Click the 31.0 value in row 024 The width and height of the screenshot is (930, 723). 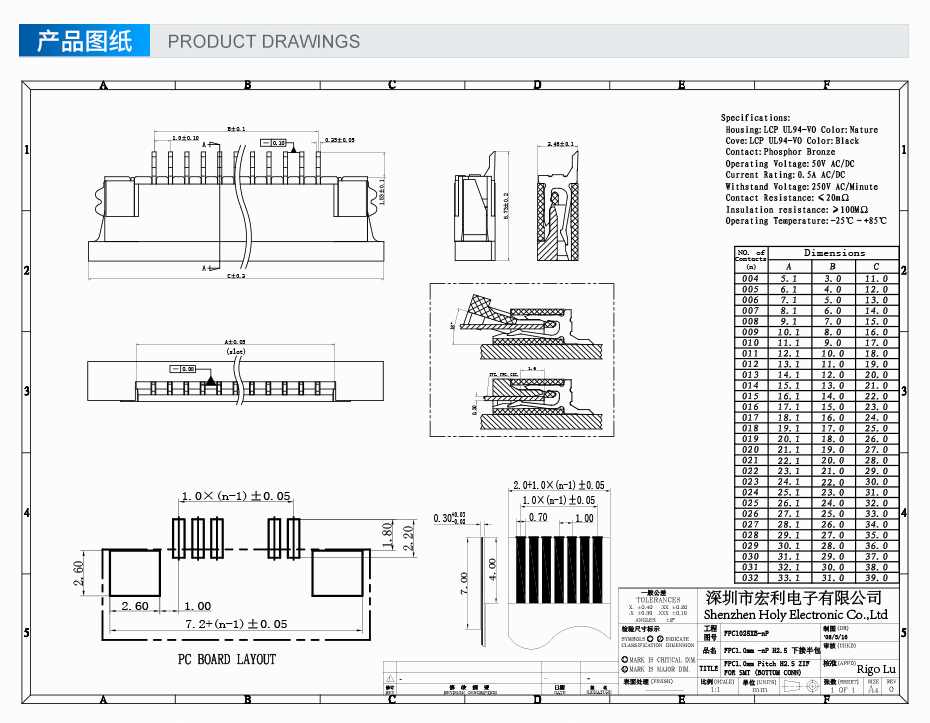point(876,492)
